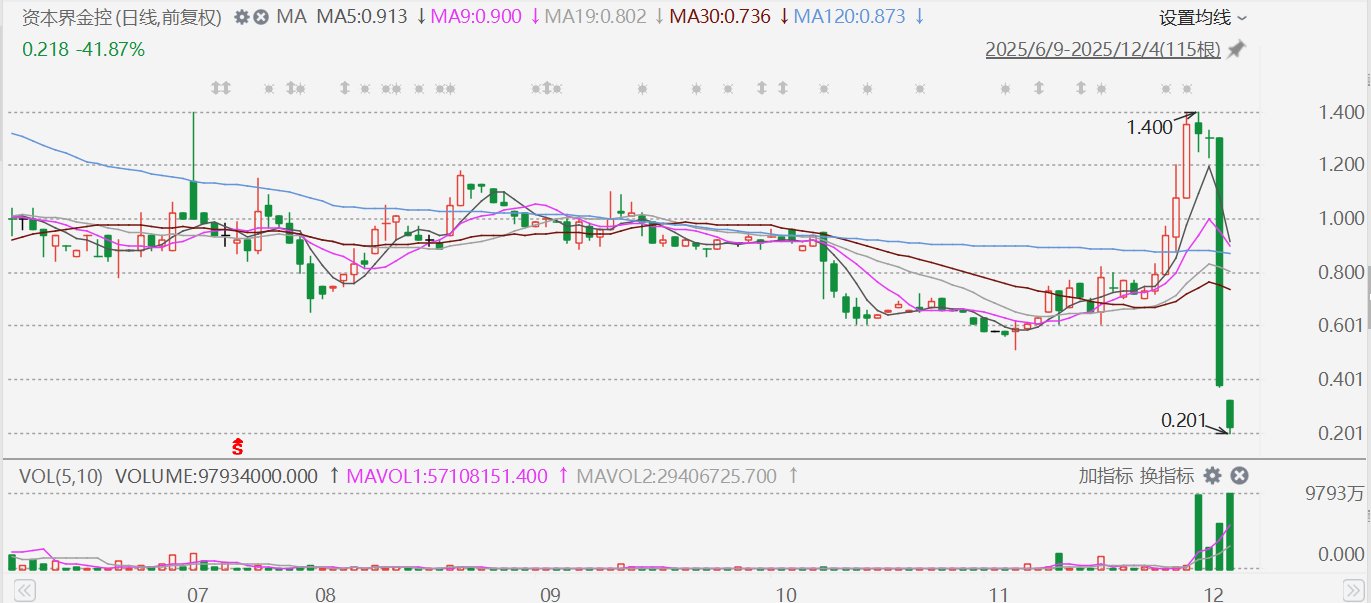1371x603 pixels.
Task: Click the 1.400 high price annotation
Action: coord(1149,128)
